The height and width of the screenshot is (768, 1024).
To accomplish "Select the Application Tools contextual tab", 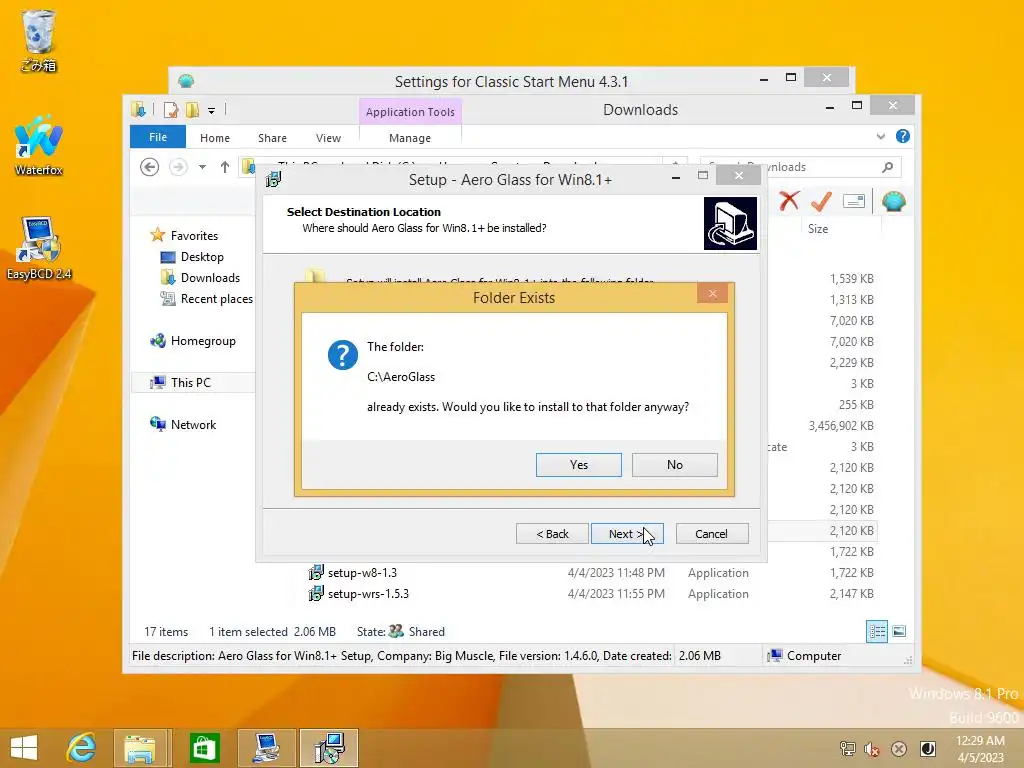I will tap(410, 112).
